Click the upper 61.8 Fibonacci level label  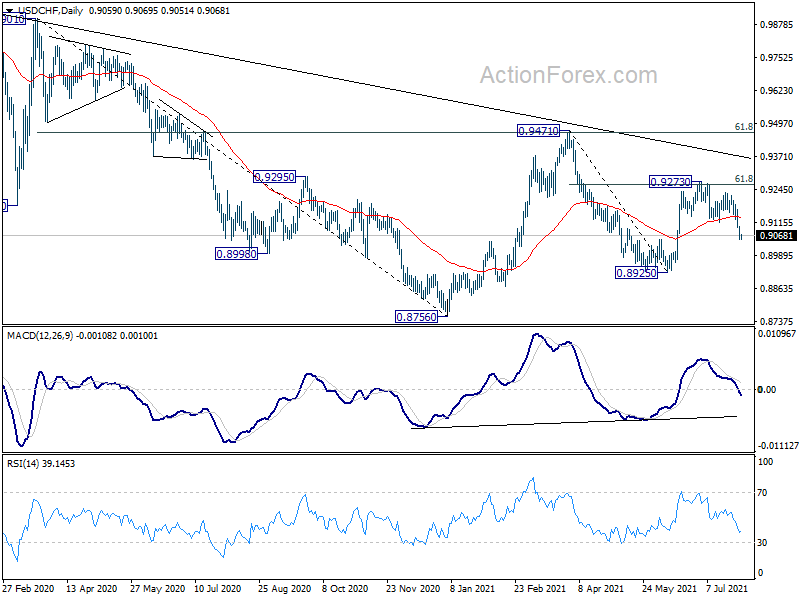(x=743, y=127)
